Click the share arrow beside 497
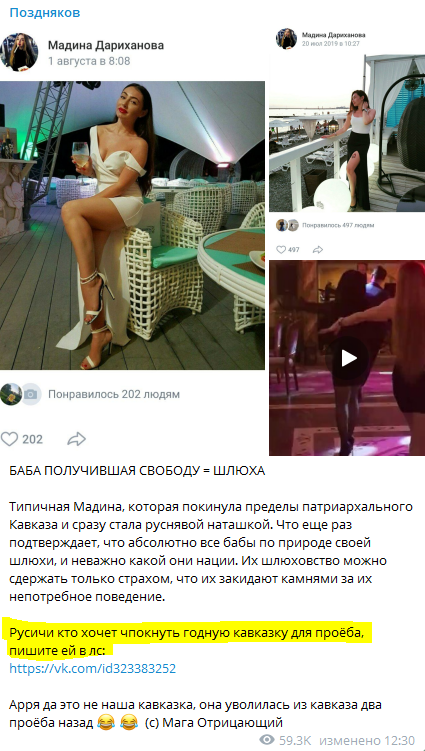This screenshot has width=425, height=751. click(317, 250)
